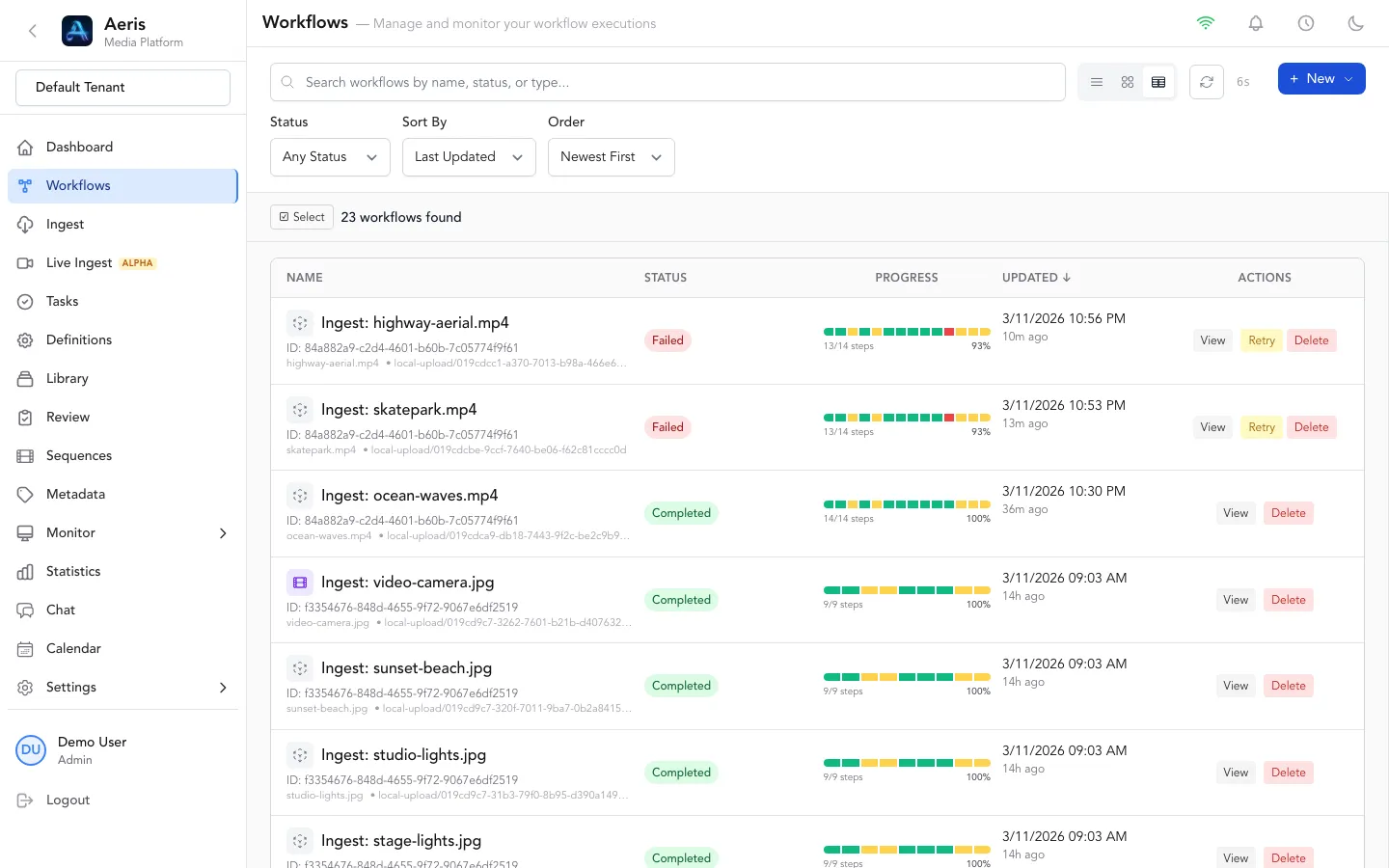Open Live Ingest alpha page
The image size is (1389, 868).
(x=123, y=262)
